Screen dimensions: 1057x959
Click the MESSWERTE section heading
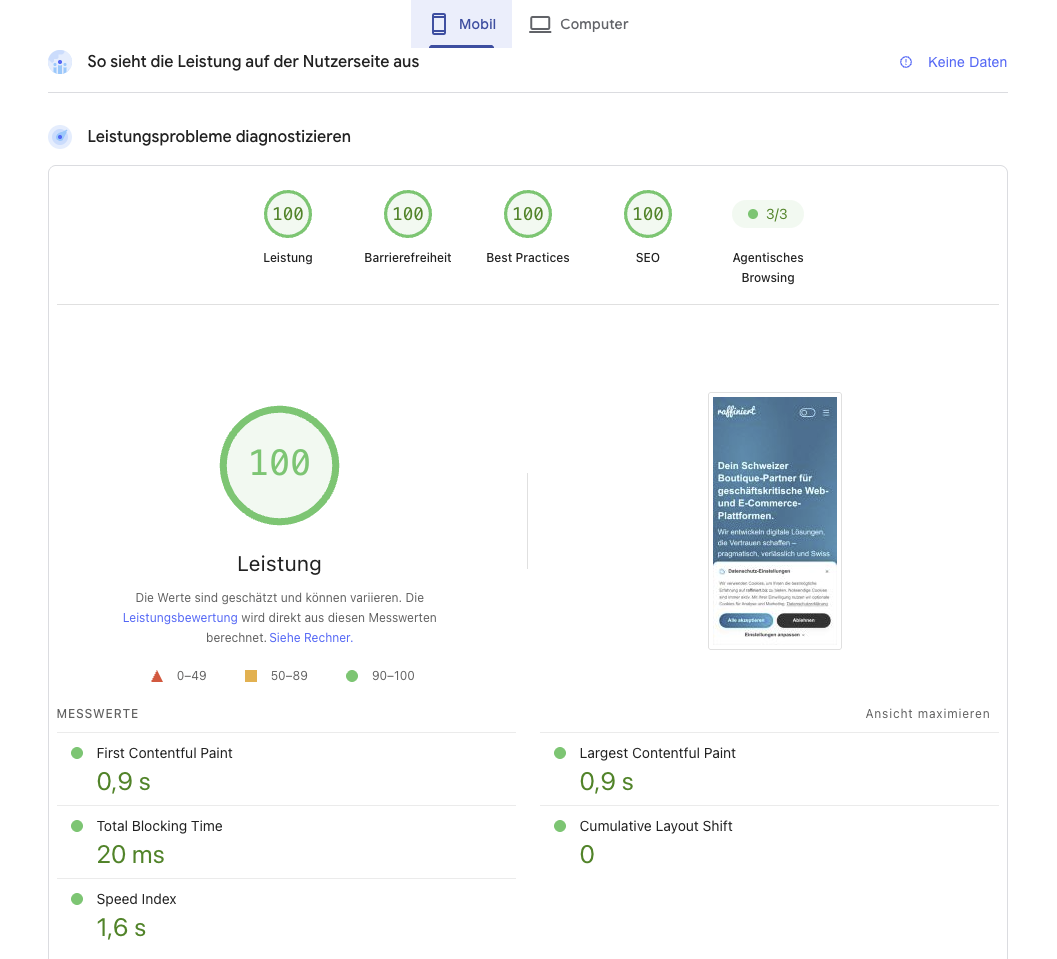[98, 714]
